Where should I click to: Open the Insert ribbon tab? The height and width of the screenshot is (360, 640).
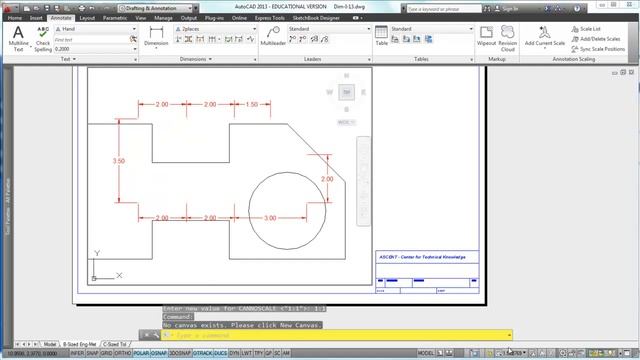tap(36, 18)
